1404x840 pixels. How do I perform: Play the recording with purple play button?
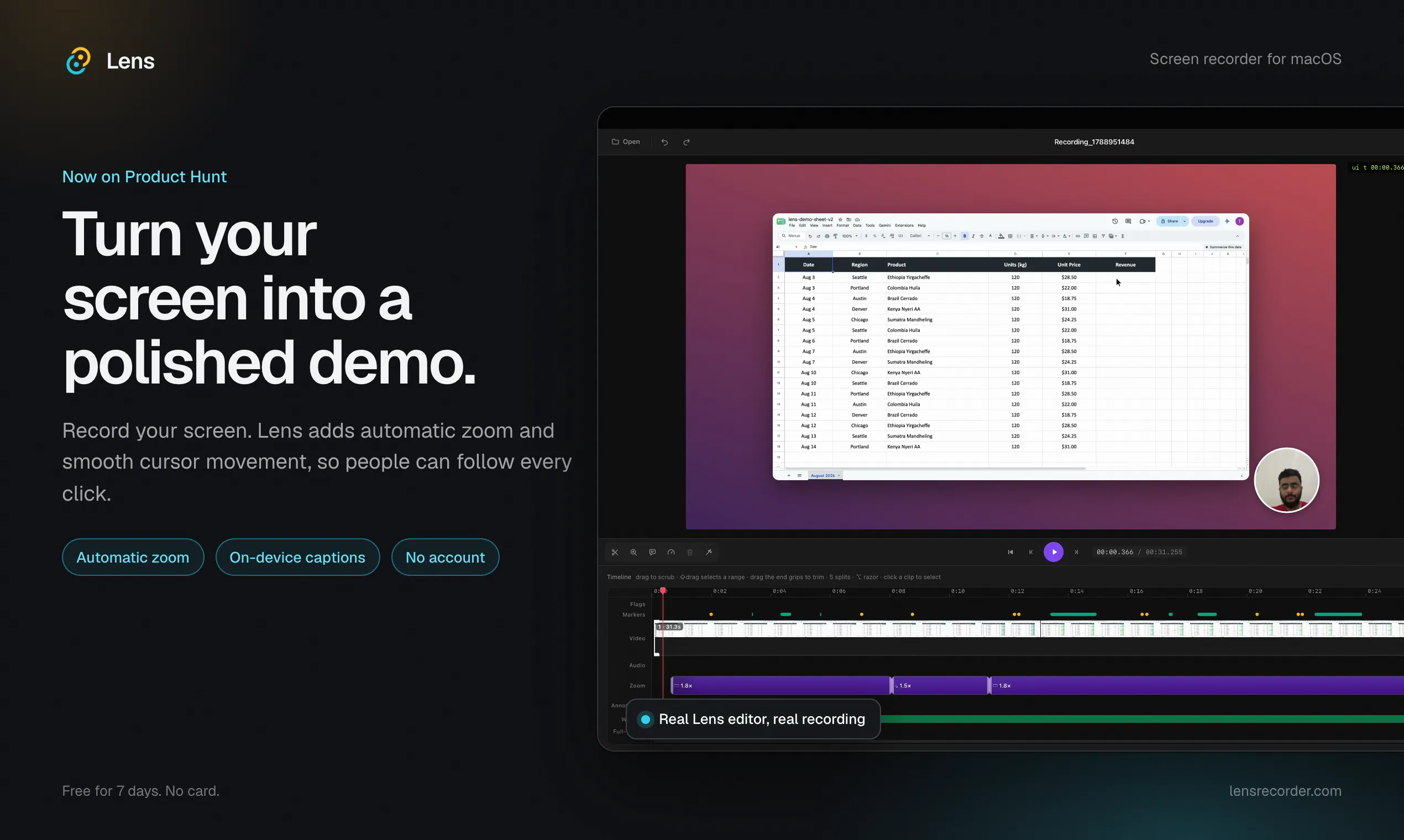point(1054,552)
